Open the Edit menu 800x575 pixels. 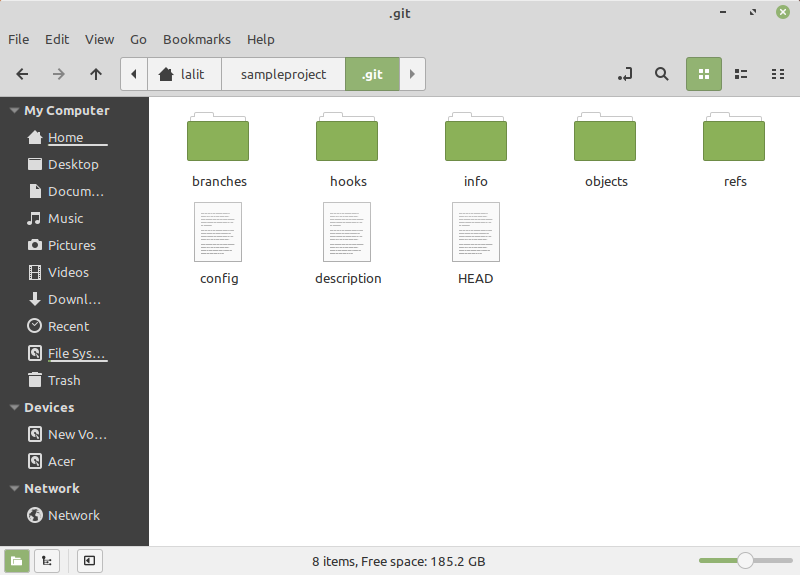point(57,39)
